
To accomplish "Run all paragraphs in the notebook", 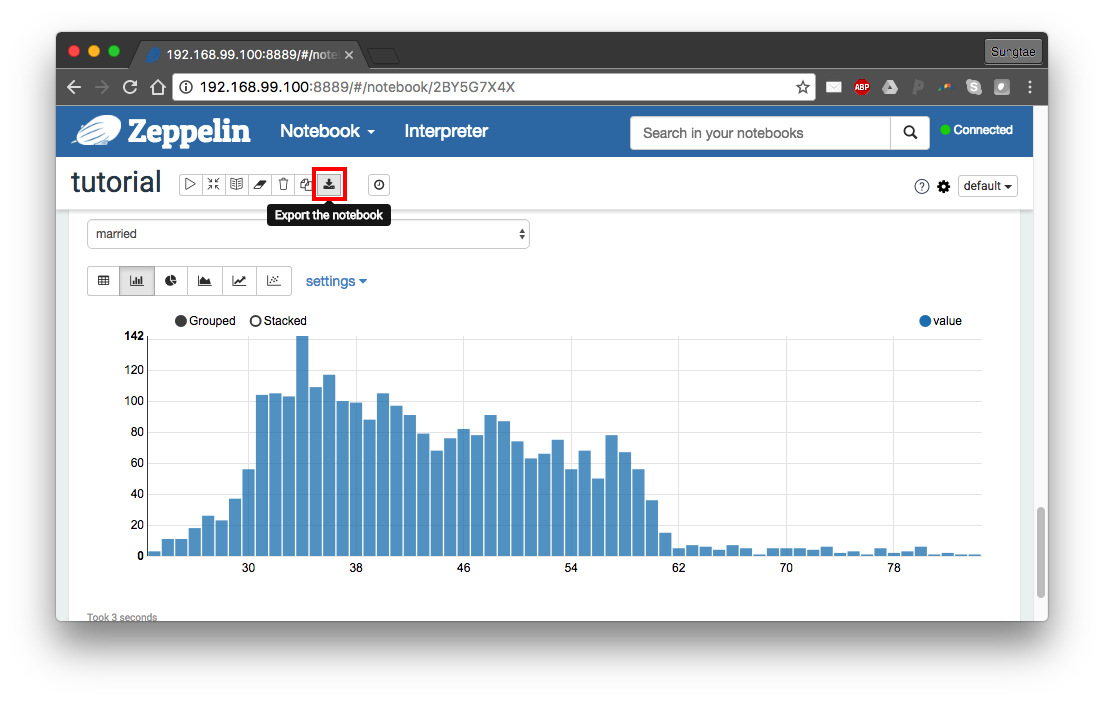I will click(190, 185).
